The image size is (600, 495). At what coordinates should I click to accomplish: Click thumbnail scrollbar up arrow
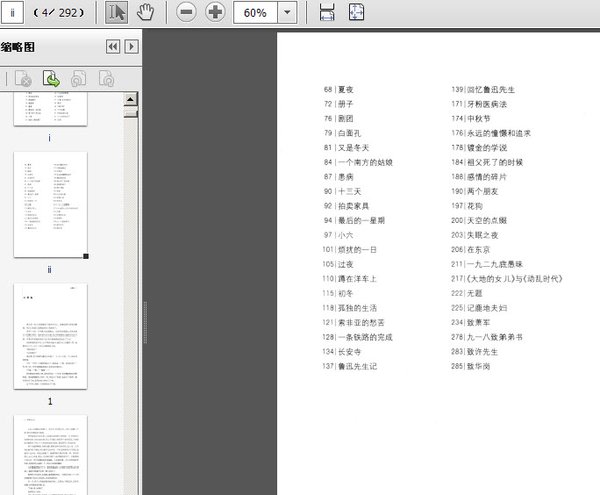coord(129,98)
